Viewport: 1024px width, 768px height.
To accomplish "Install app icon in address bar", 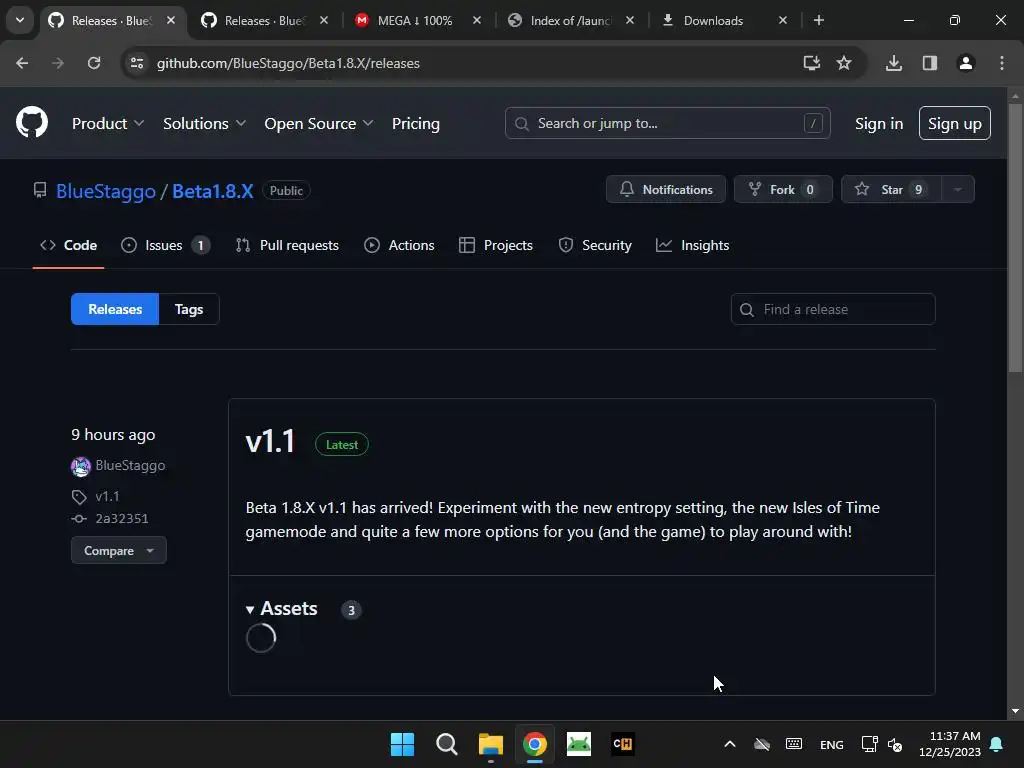I will tap(812, 63).
